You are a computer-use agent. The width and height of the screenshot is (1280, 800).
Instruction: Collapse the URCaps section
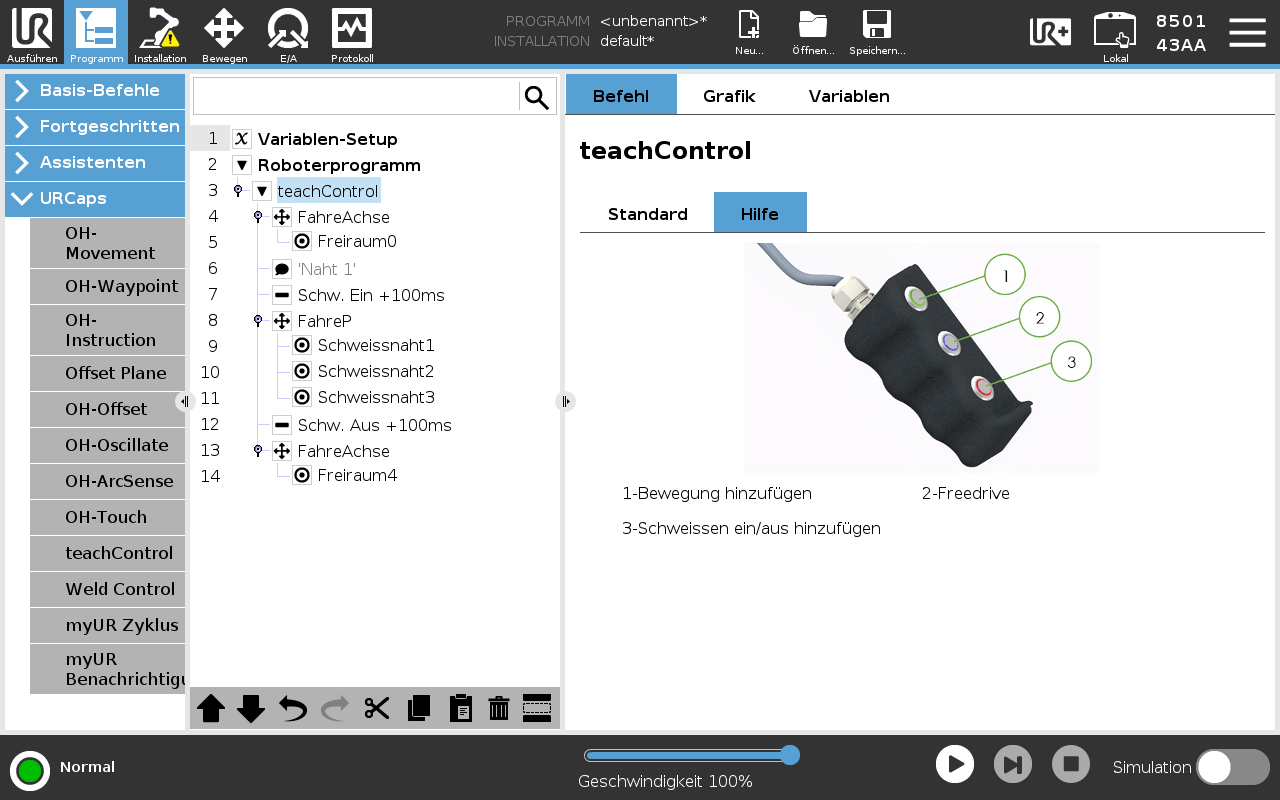tap(95, 198)
